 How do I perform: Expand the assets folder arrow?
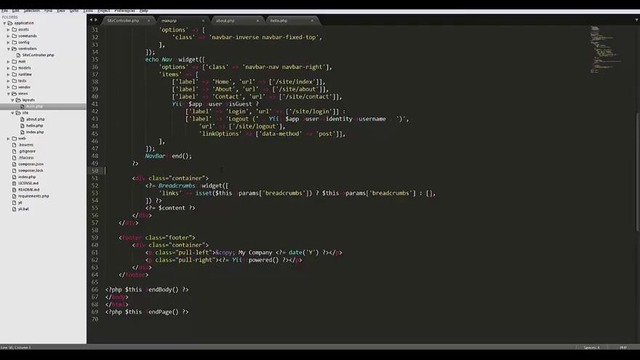click(x=8, y=29)
